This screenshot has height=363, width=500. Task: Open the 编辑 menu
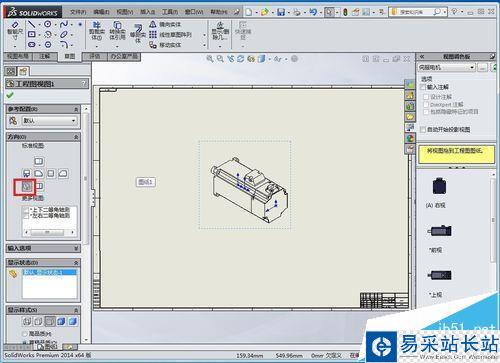(x=102, y=12)
